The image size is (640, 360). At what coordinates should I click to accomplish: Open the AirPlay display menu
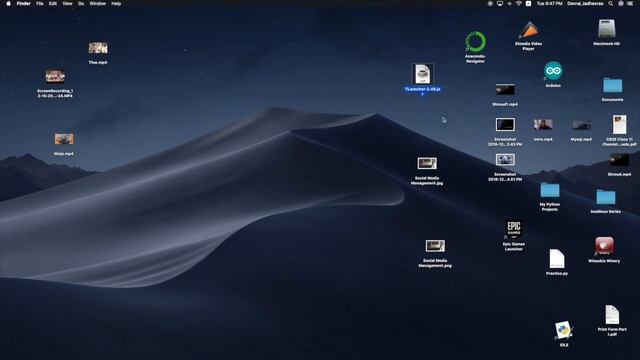[500, 4]
